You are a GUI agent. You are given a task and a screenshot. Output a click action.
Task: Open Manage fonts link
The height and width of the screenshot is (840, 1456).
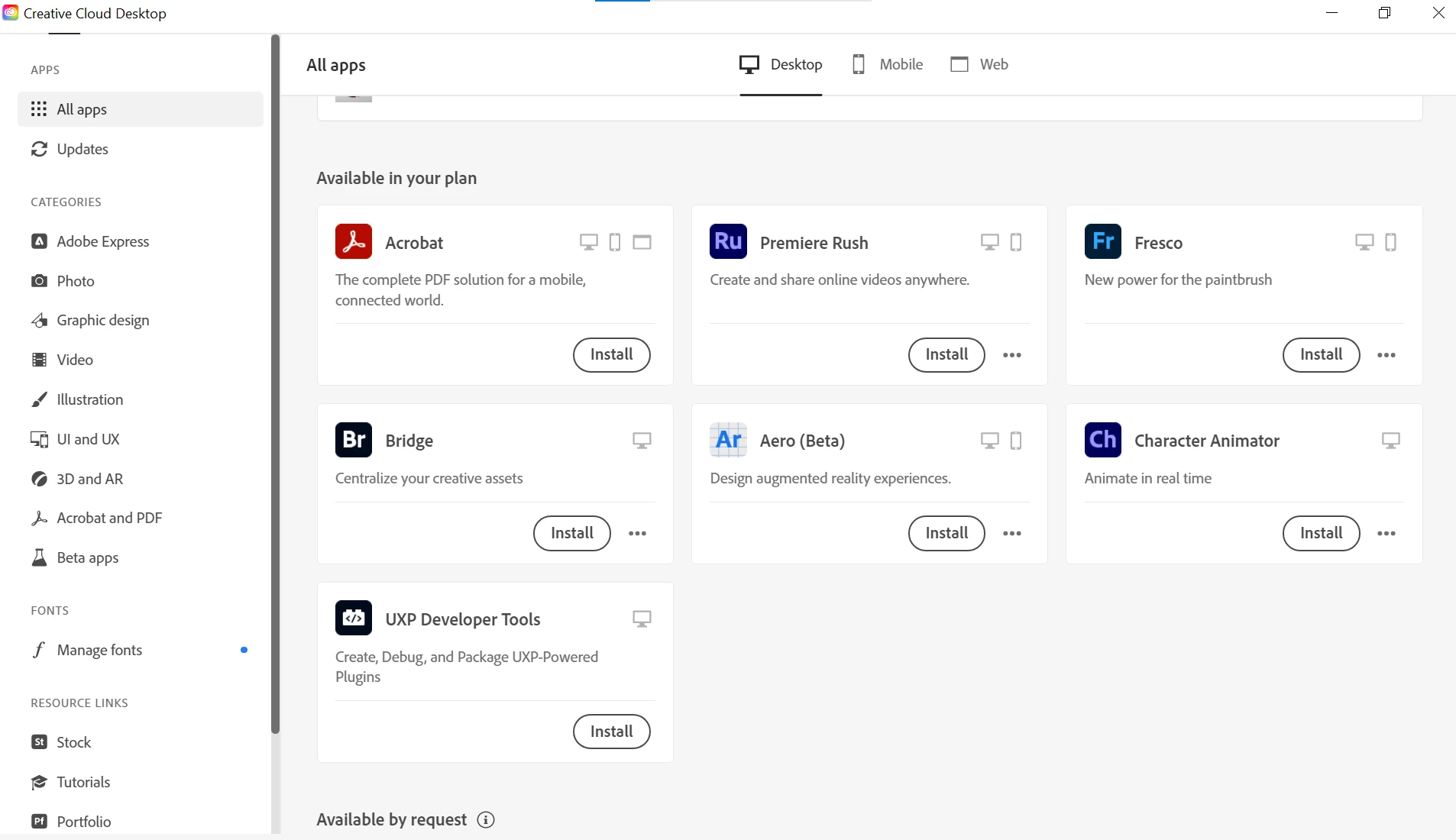click(141, 650)
